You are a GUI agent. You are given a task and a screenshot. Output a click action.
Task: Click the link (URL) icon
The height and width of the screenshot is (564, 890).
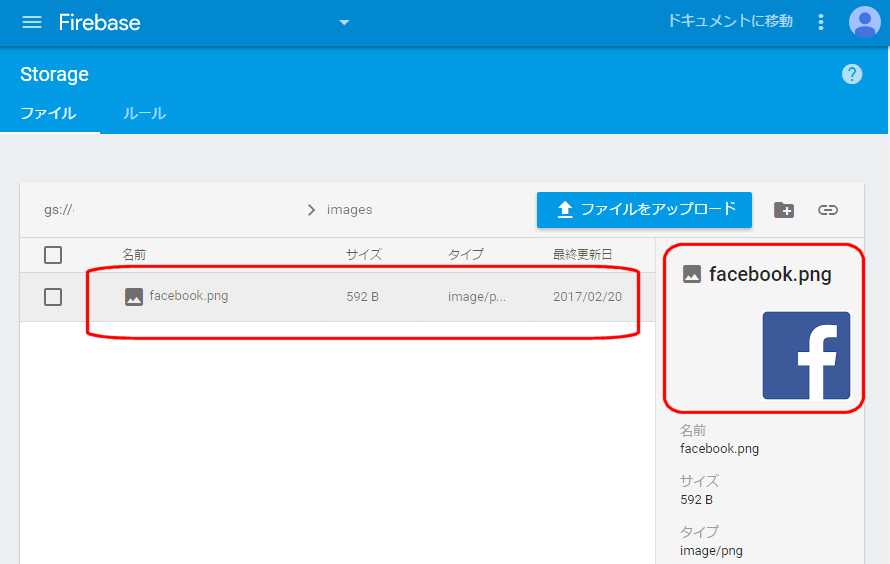[828, 210]
